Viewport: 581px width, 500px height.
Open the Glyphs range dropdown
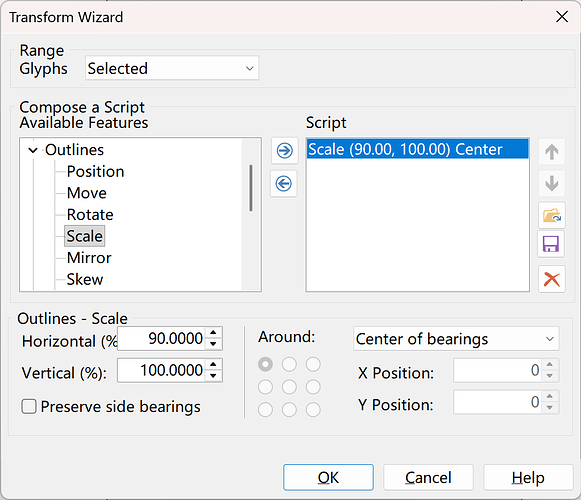pos(172,68)
